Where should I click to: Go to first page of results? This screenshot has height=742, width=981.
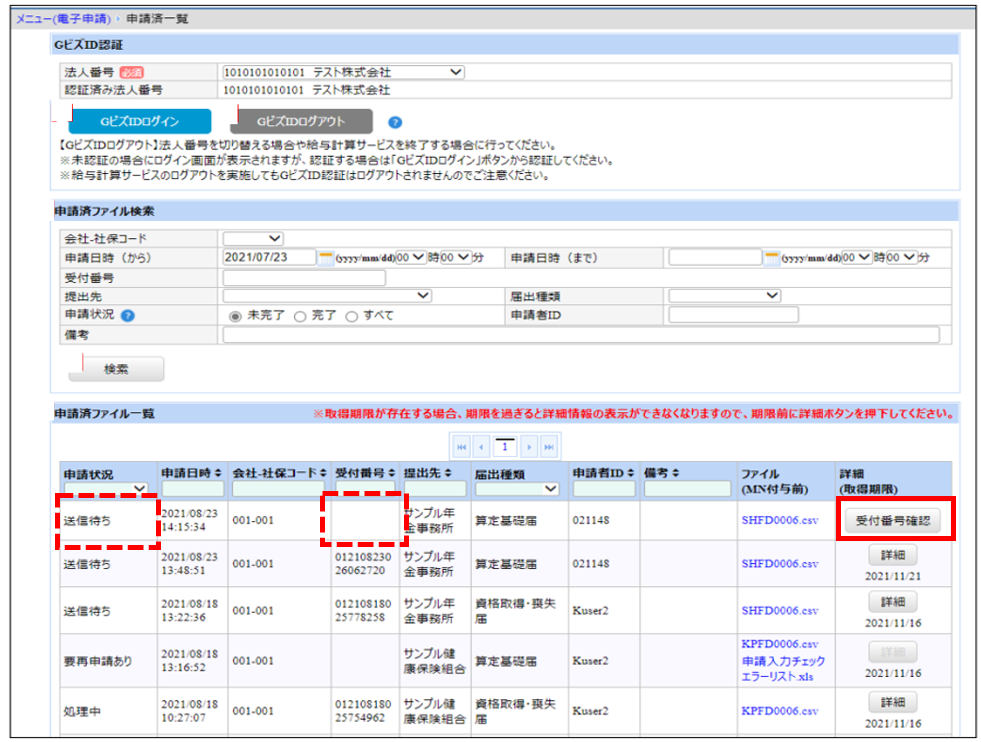click(x=462, y=447)
